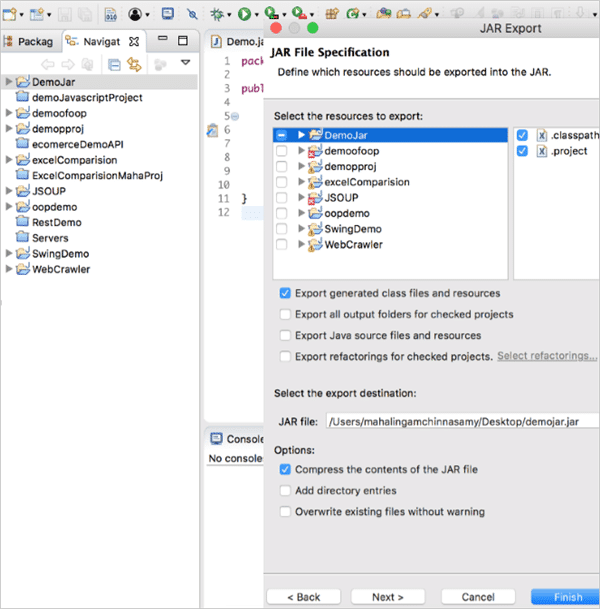600x609 pixels.
Task: Select RestDemo folder in Navigator
Action: [57, 222]
